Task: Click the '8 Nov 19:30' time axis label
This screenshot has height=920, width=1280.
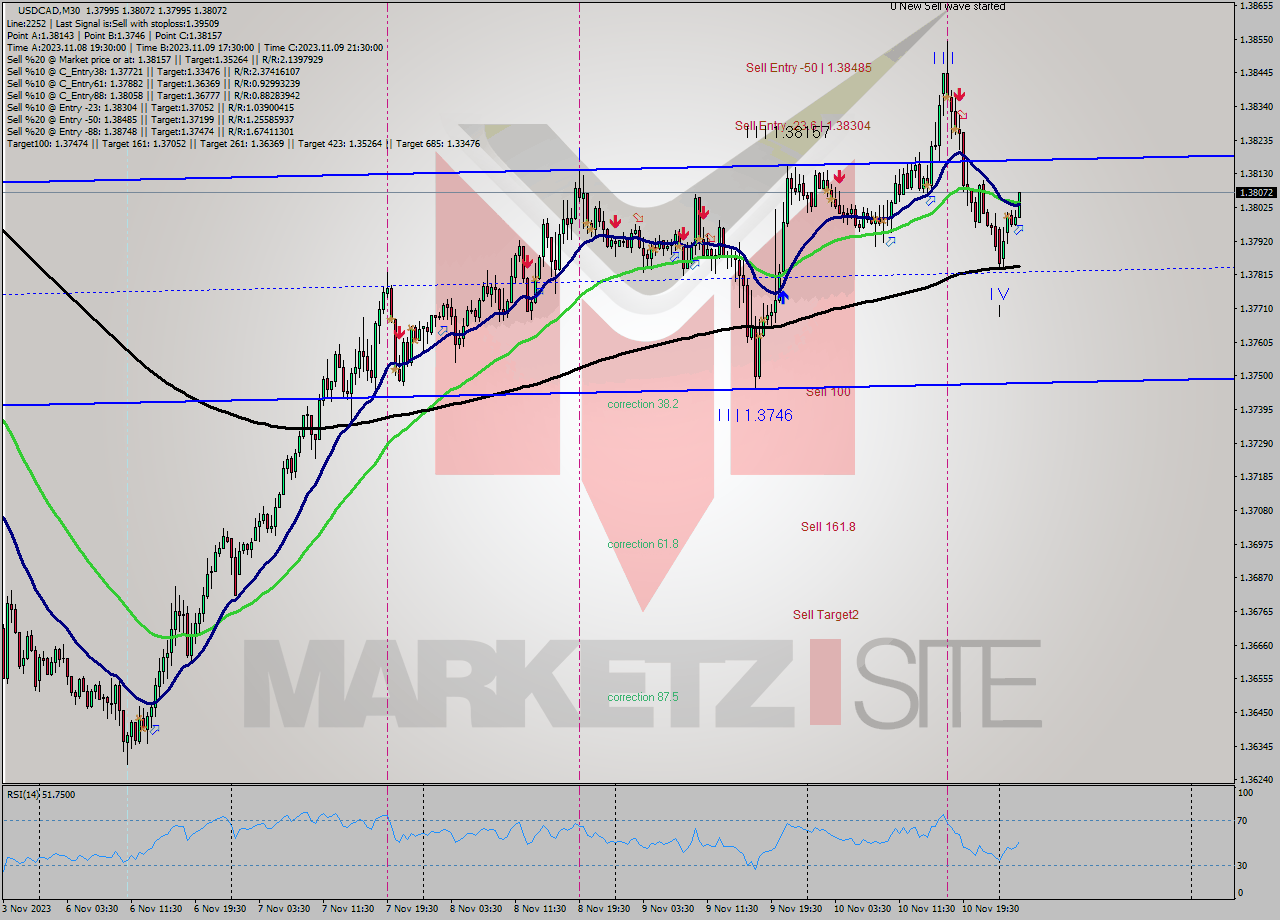Action: (x=605, y=909)
